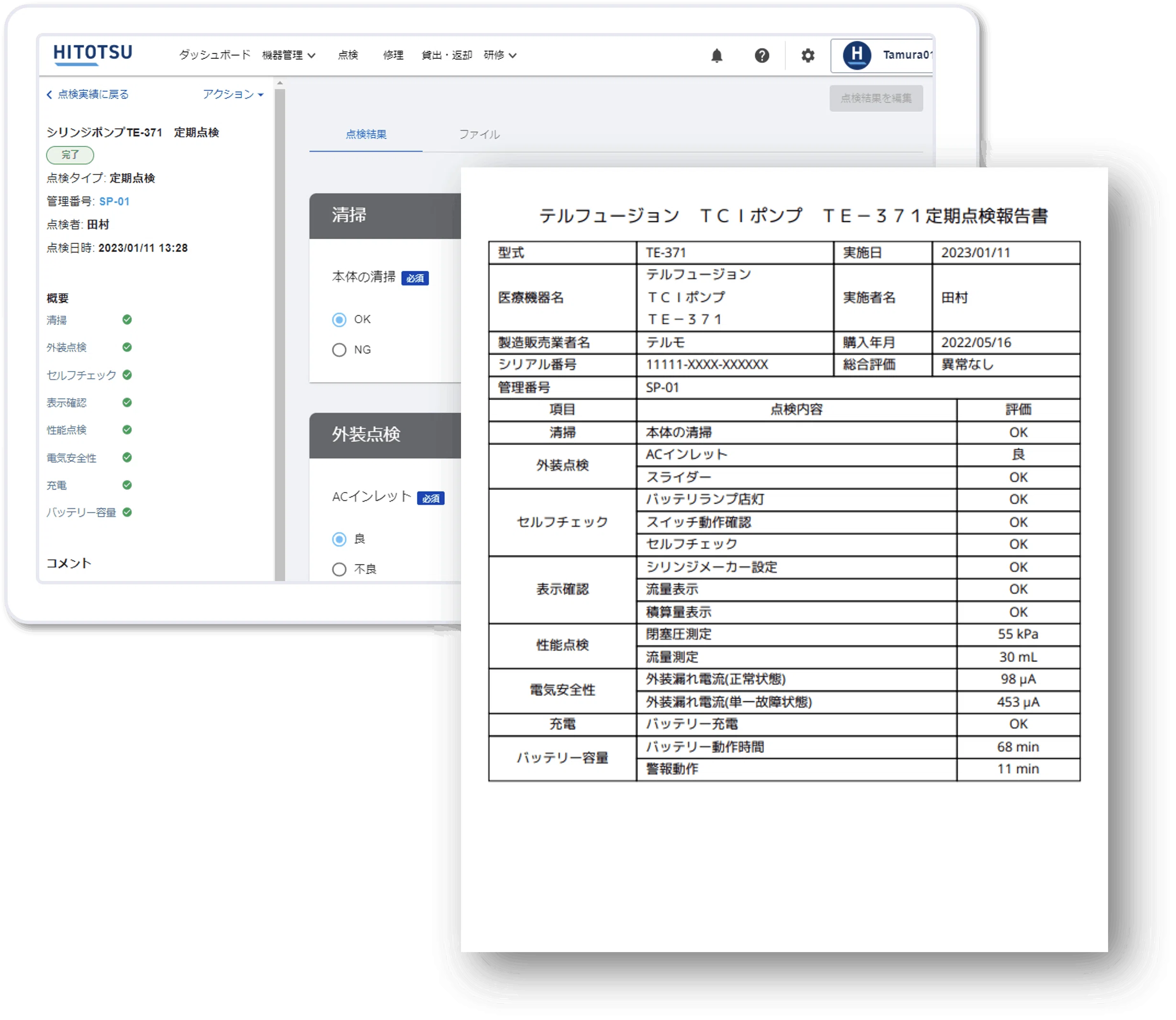Open the 修理 menu item
The image size is (1176, 1020).
(x=393, y=55)
